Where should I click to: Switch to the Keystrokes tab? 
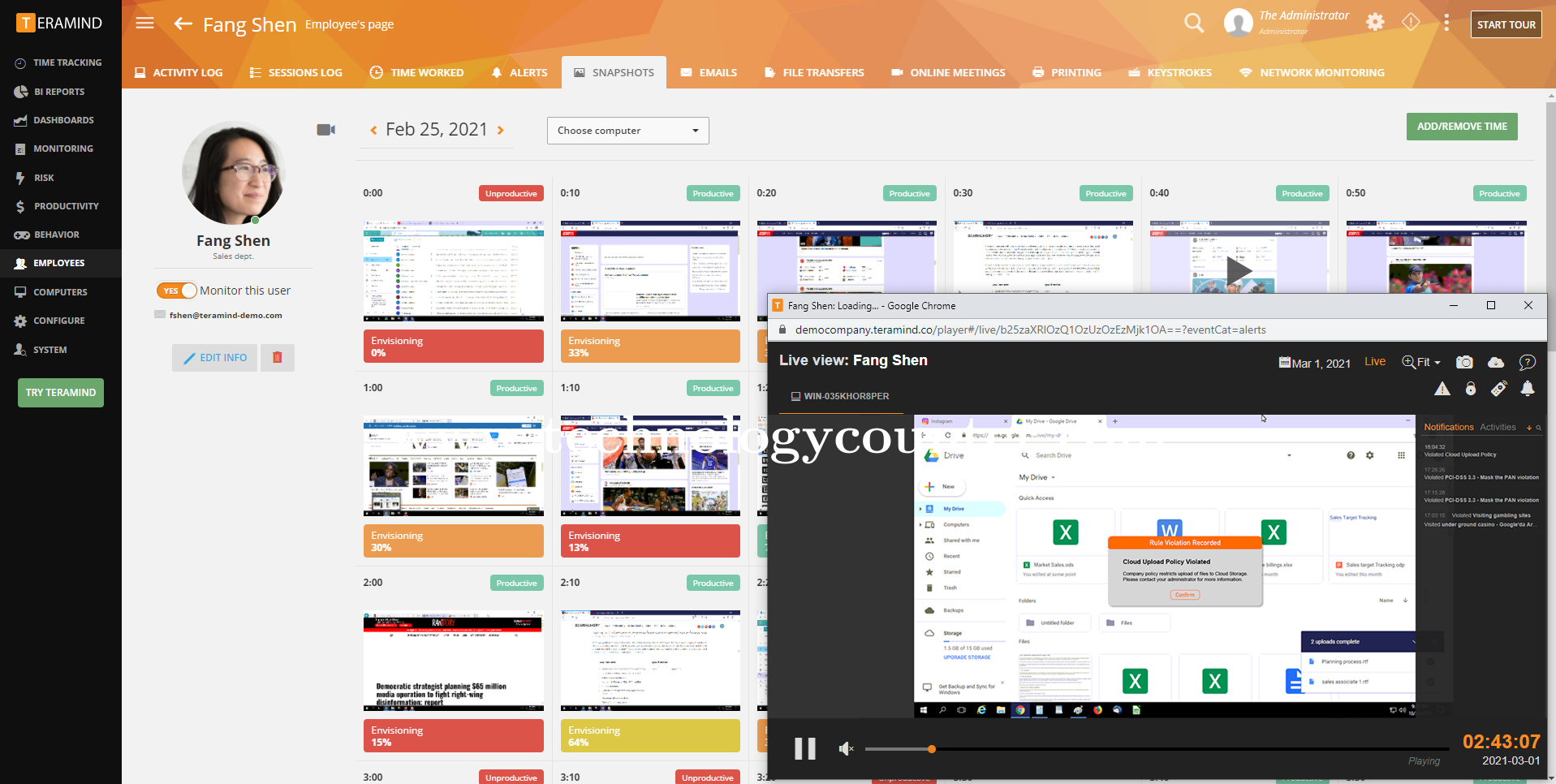pyautogui.click(x=1170, y=72)
